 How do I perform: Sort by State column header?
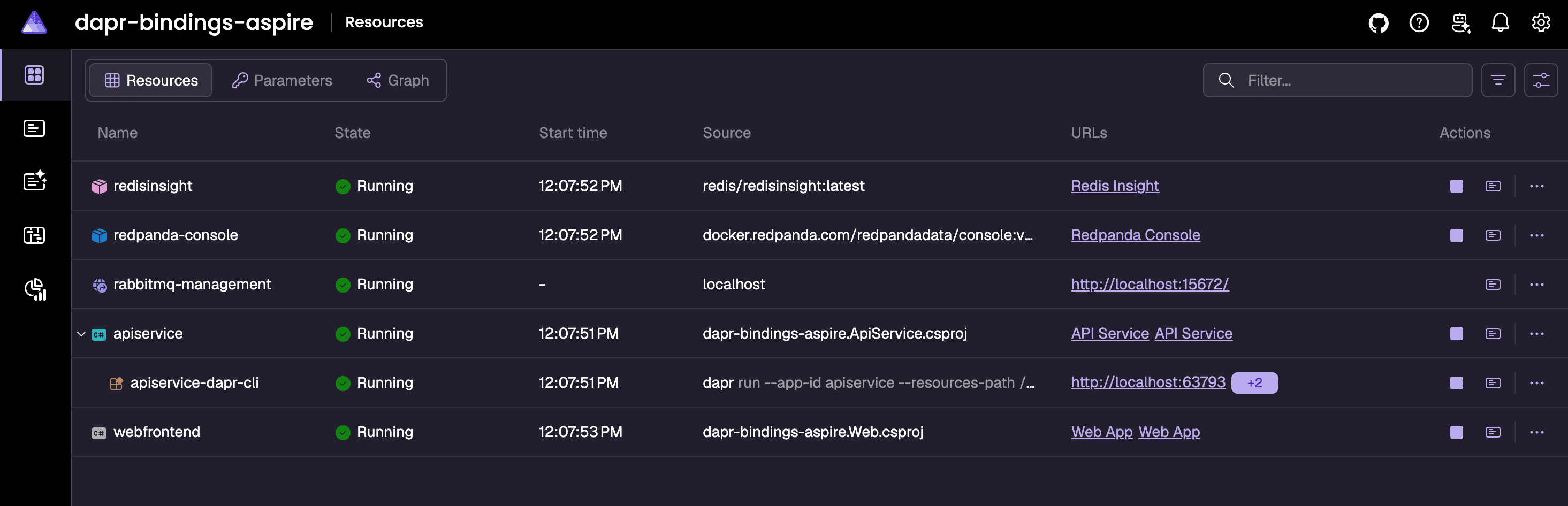tap(353, 133)
